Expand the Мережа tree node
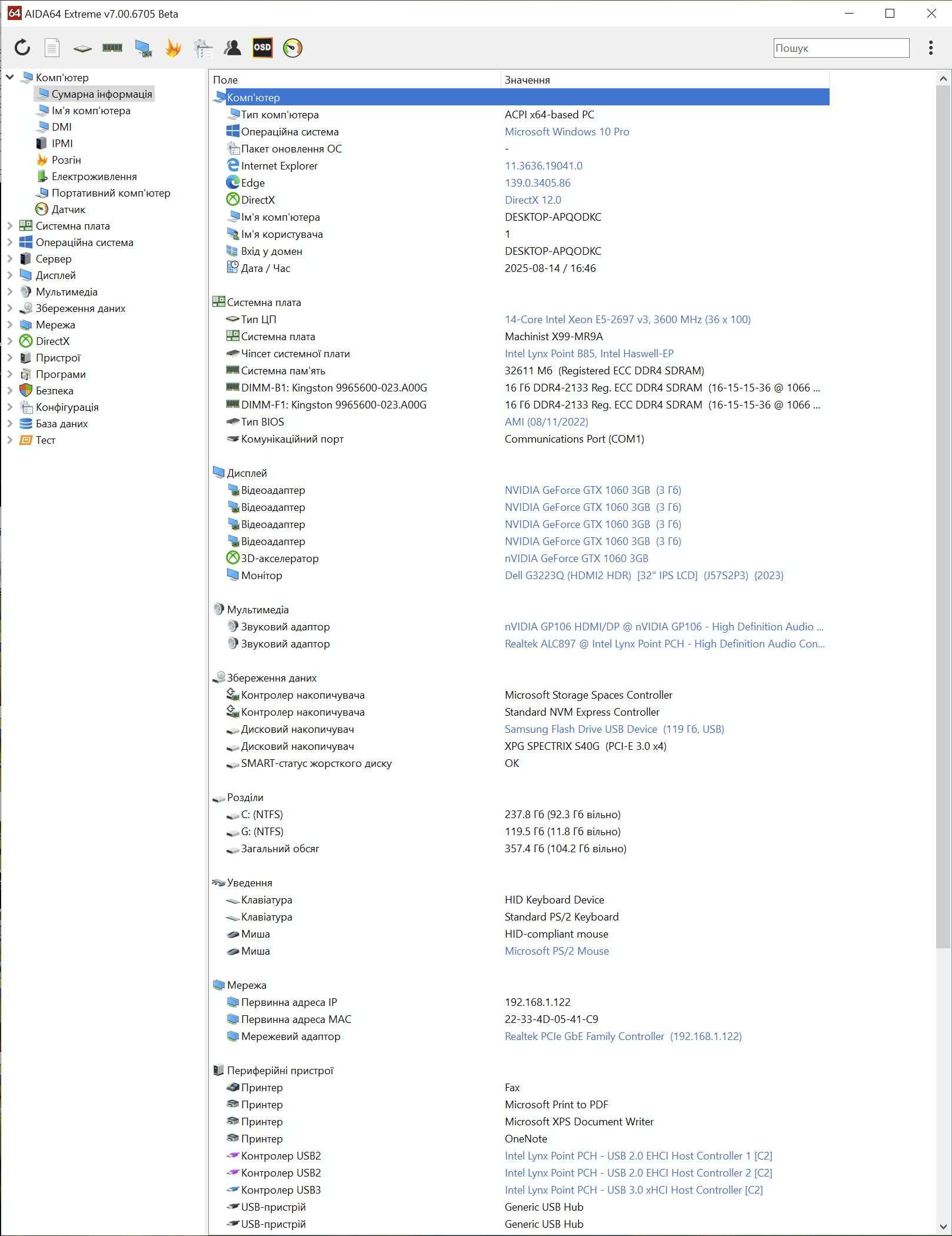Screen dimensions: 952x1236 click(x=10, y=325)
